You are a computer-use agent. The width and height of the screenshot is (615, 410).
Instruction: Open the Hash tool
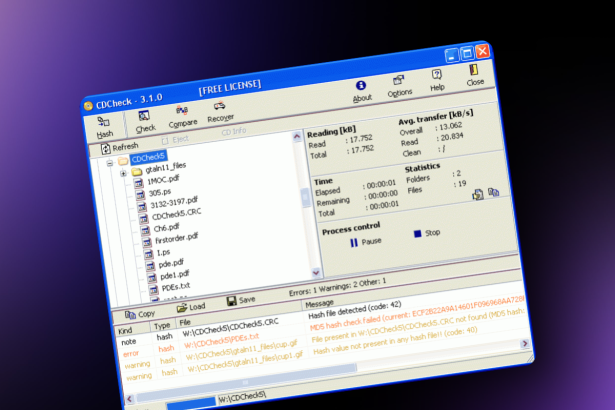(104, 128)
